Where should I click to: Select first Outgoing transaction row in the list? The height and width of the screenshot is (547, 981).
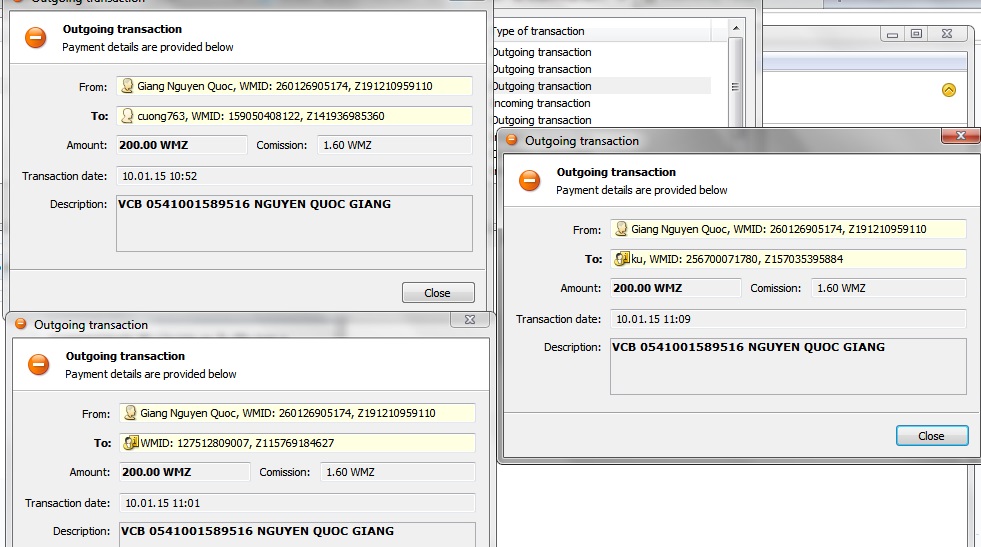(x=602, y=52)
